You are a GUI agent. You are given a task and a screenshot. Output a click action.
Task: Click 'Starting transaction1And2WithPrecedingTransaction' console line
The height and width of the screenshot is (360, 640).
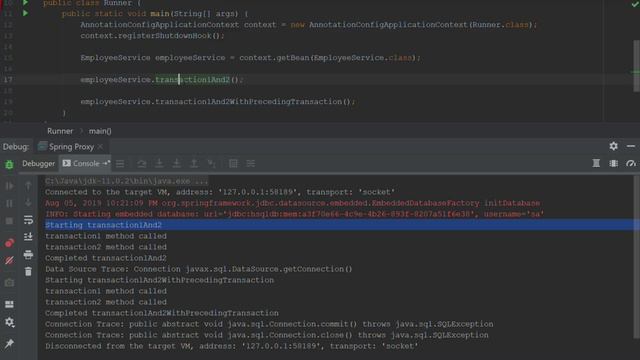[x=159, y=280]
